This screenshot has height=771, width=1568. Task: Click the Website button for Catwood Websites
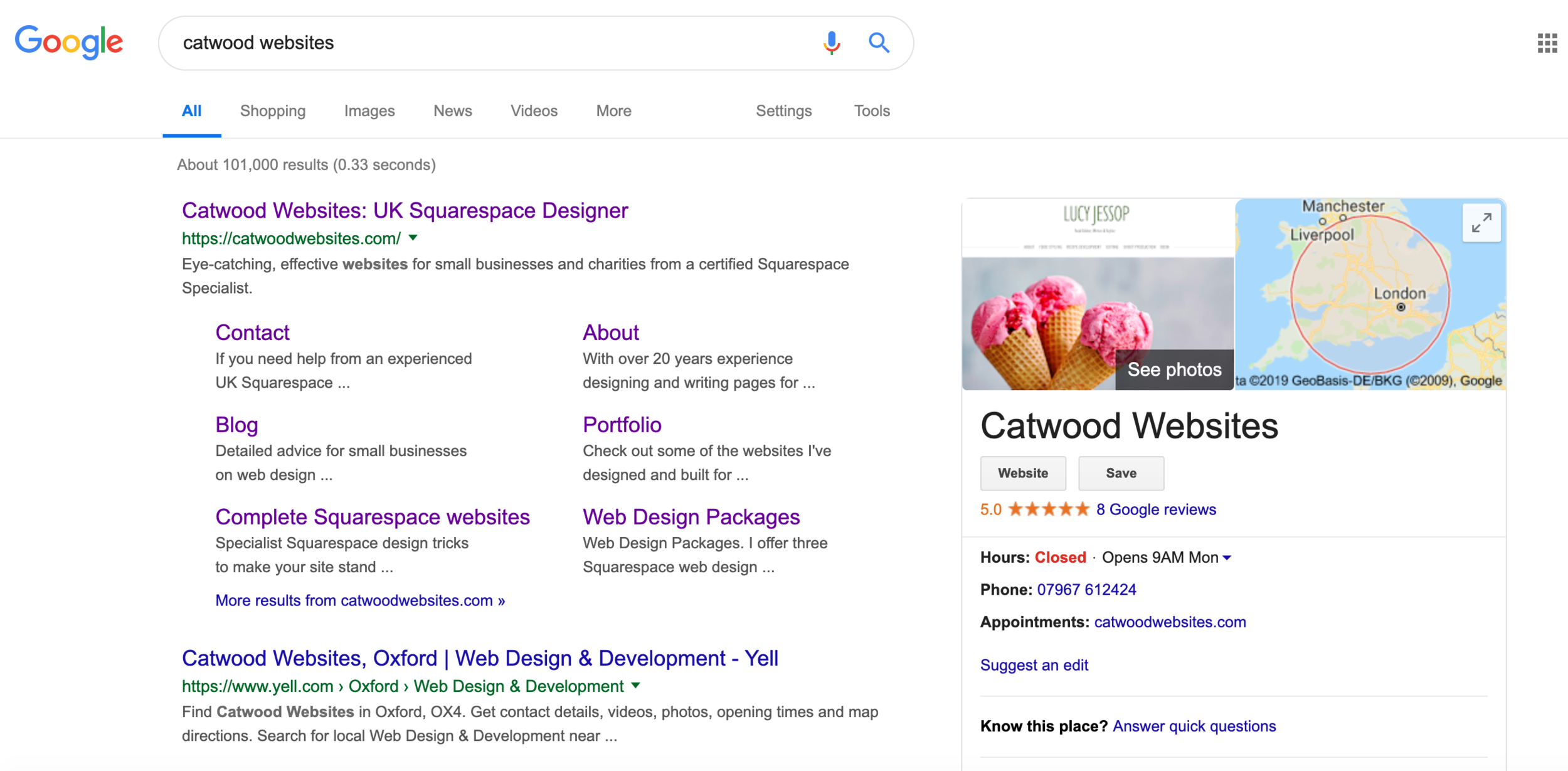coord(1023,473)
